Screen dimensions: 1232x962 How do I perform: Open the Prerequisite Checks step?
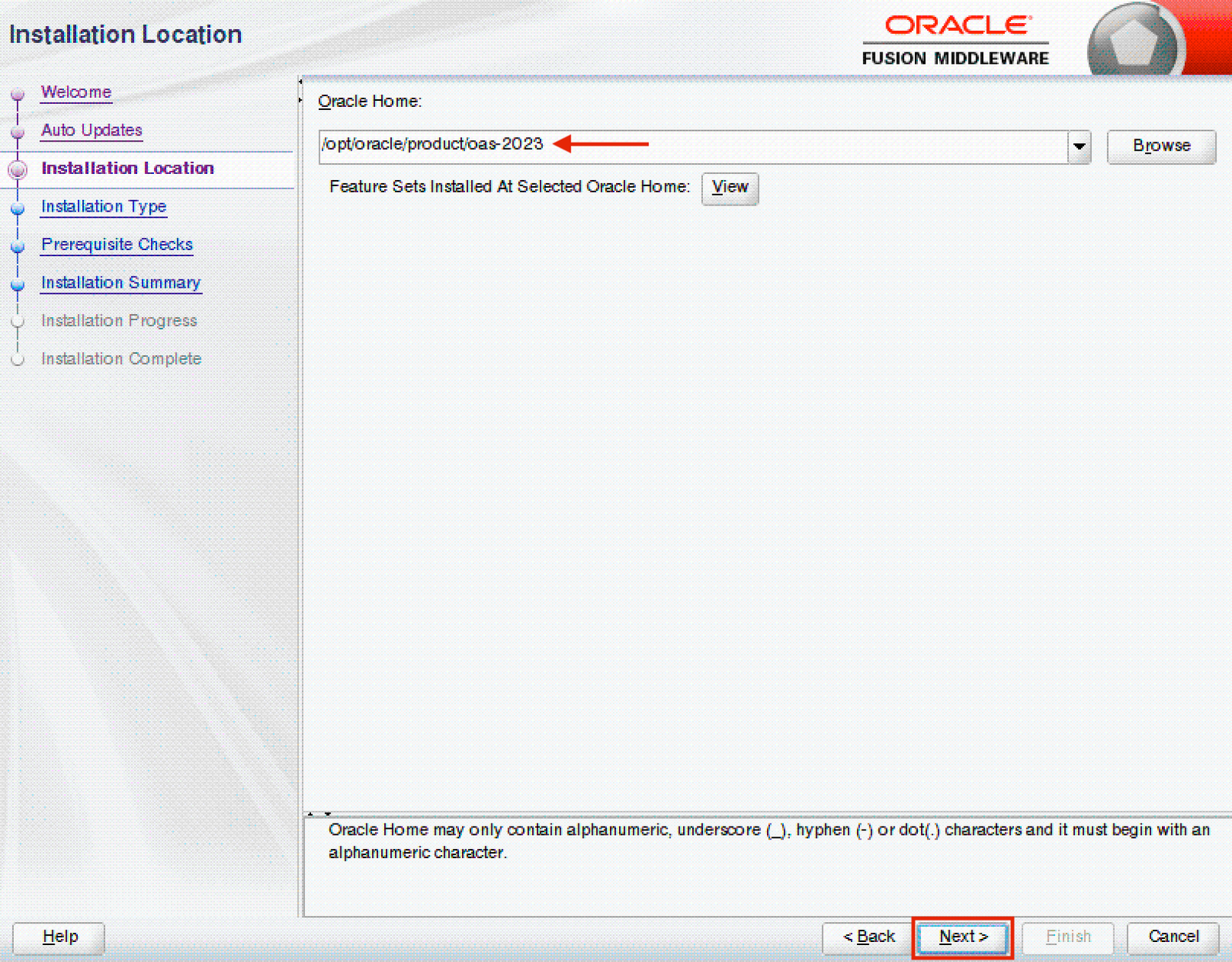click(117, 245)
